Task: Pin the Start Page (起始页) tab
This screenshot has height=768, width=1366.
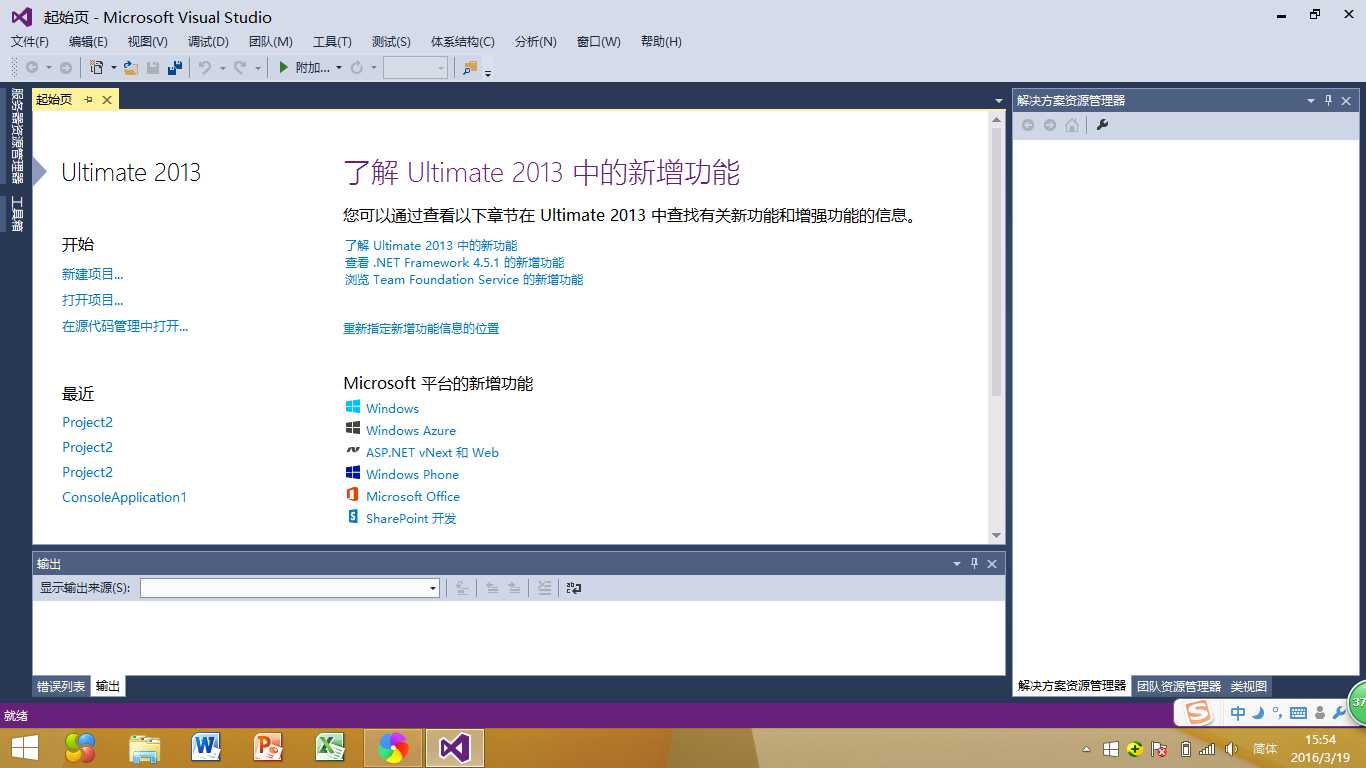Action: [88, 100]
